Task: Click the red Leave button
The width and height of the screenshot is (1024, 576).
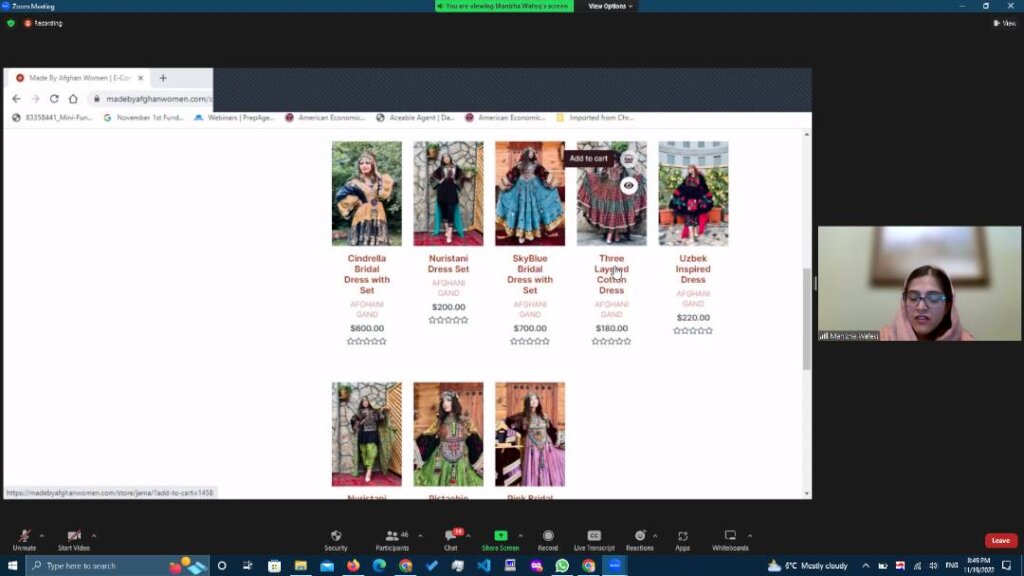Action: click(1000, 540)
